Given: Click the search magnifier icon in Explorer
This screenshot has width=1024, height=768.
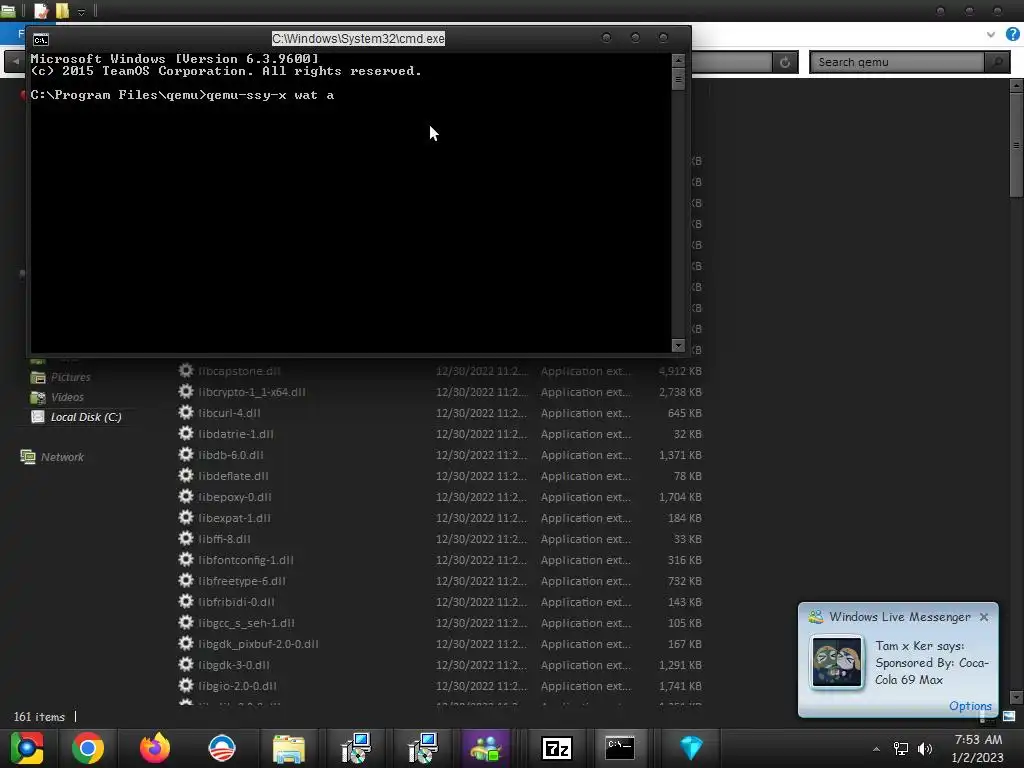Looking at the screenshot, I should [x=997, y=62].
